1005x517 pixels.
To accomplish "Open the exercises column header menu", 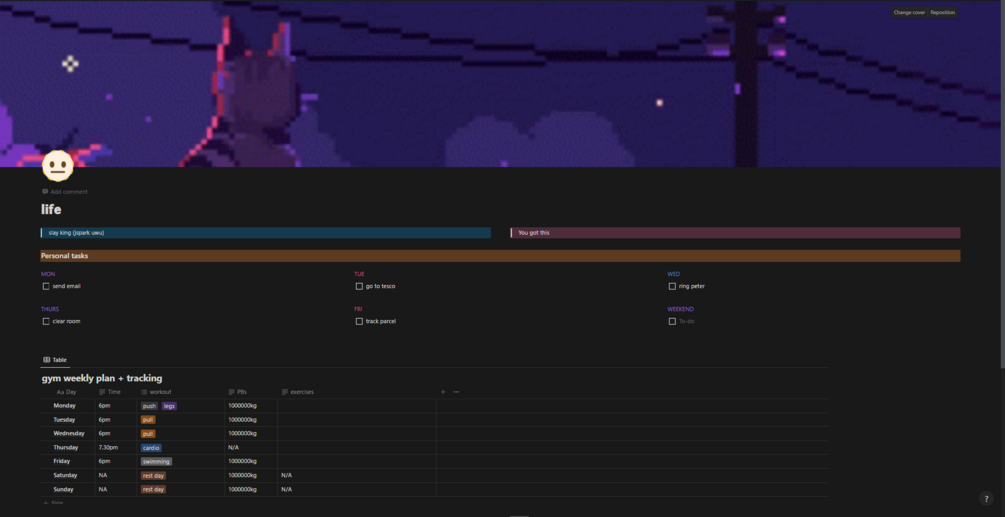I will (x=357, y=392).
